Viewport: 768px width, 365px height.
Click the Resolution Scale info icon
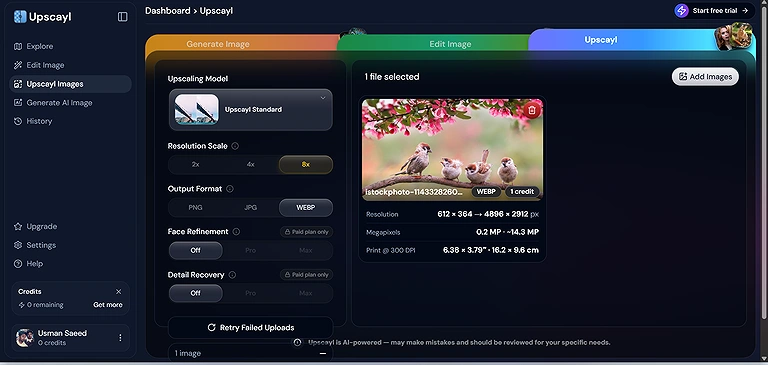(x=235, y=146)
